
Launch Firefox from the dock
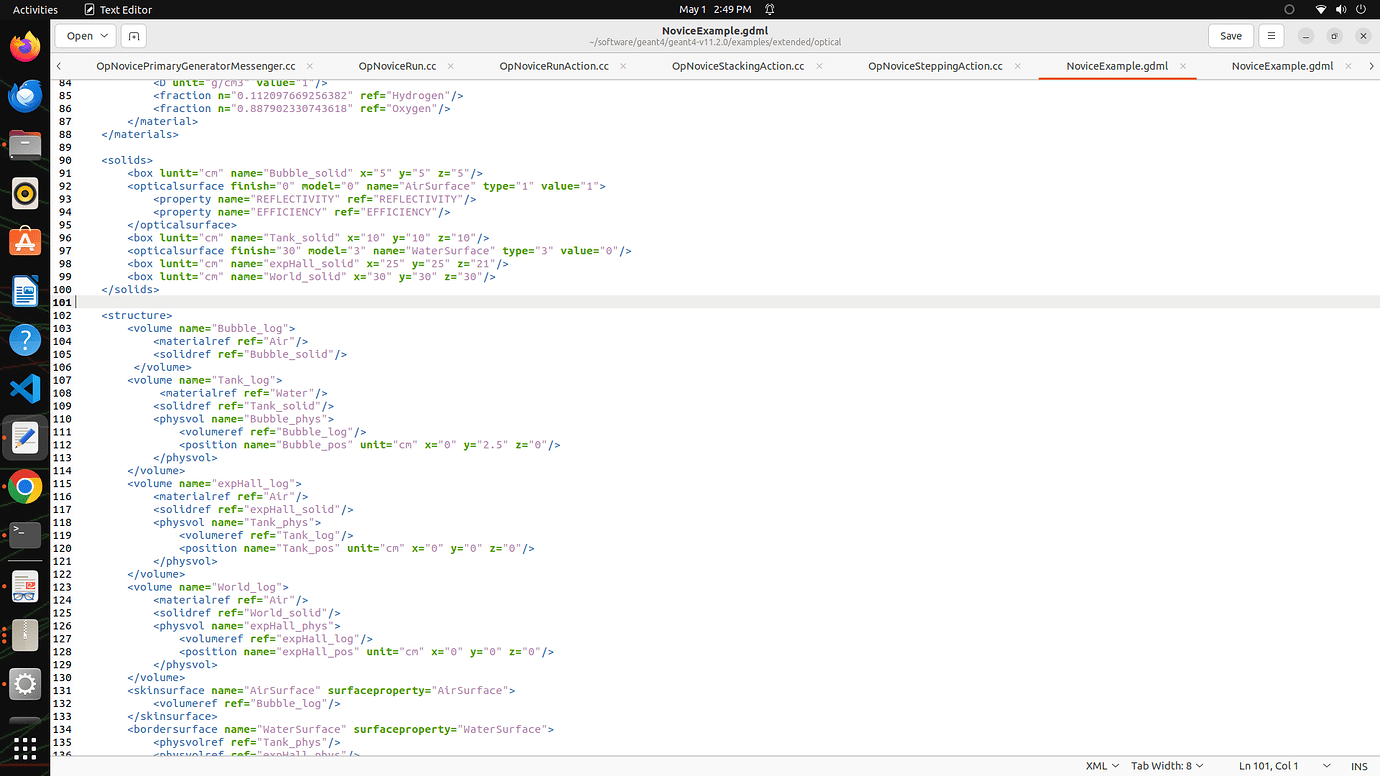point(25,46)
